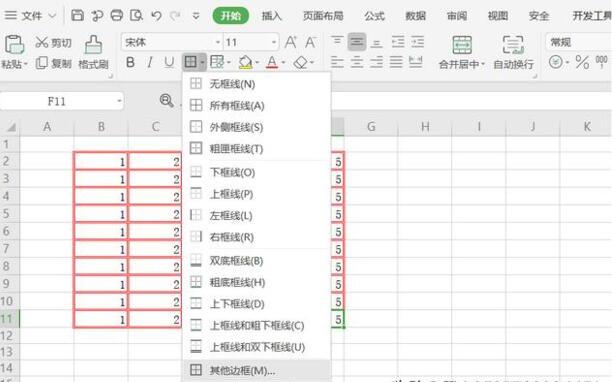This screenshot has height=382, width=612.
Task: Click the Save icon in quick toolbar
Action: (77, 16)
